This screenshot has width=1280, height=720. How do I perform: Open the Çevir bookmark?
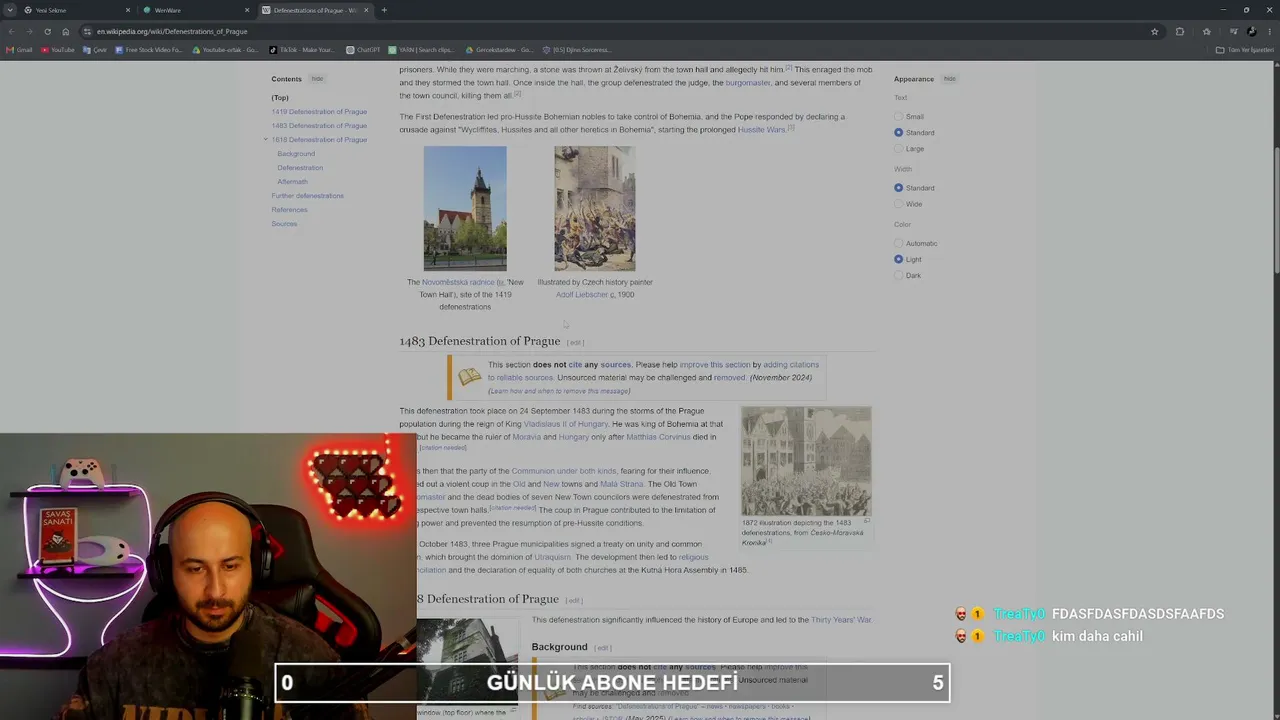(95, 50)
